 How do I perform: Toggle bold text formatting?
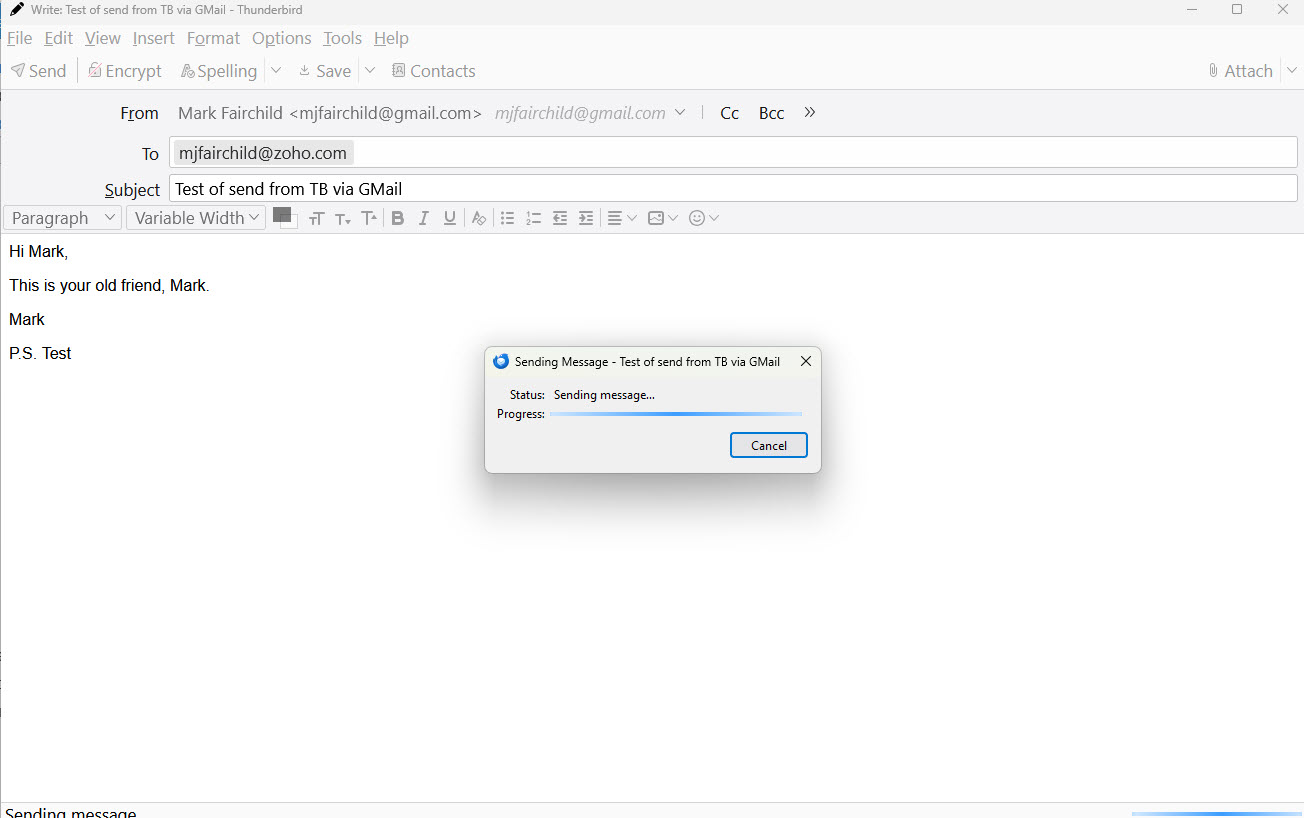click(x=398, y=218)
